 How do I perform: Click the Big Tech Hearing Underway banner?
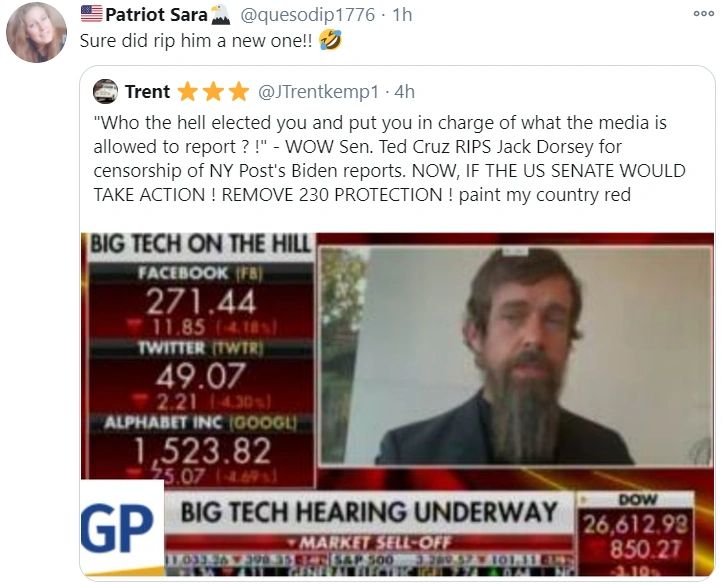(368, 512)
